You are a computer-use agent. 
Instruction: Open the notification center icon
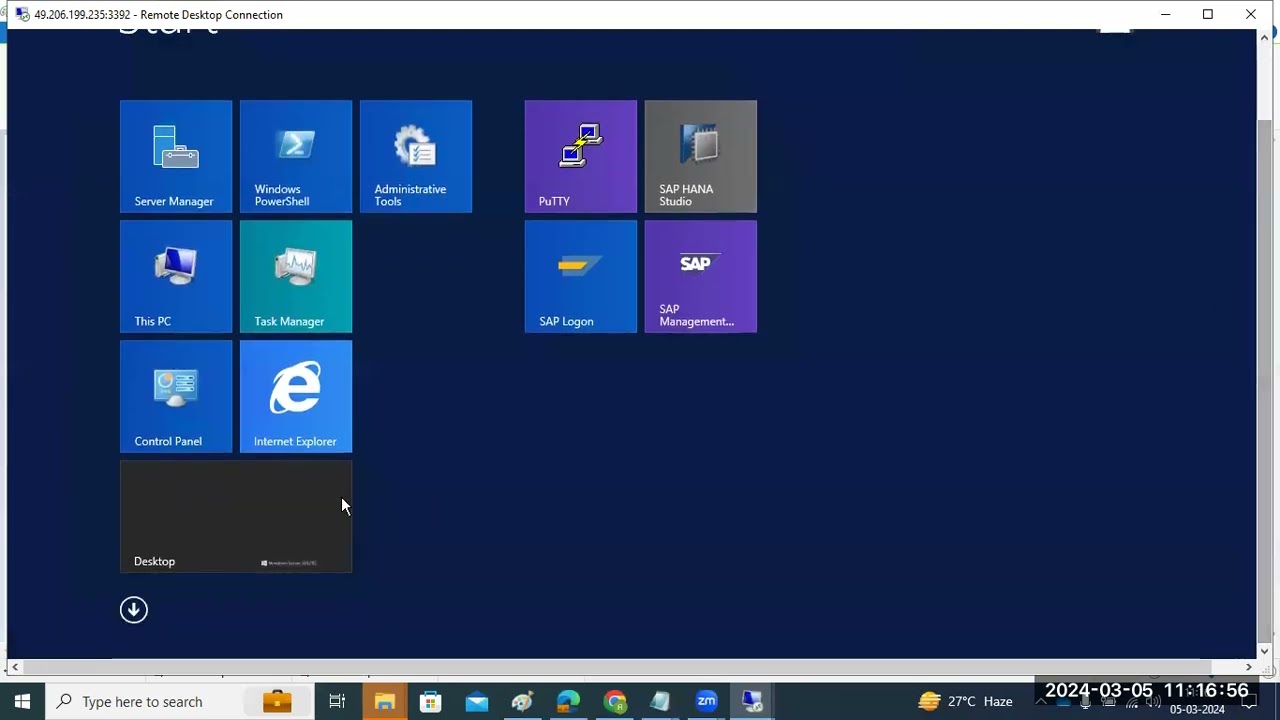click(x=1249, y=702)
